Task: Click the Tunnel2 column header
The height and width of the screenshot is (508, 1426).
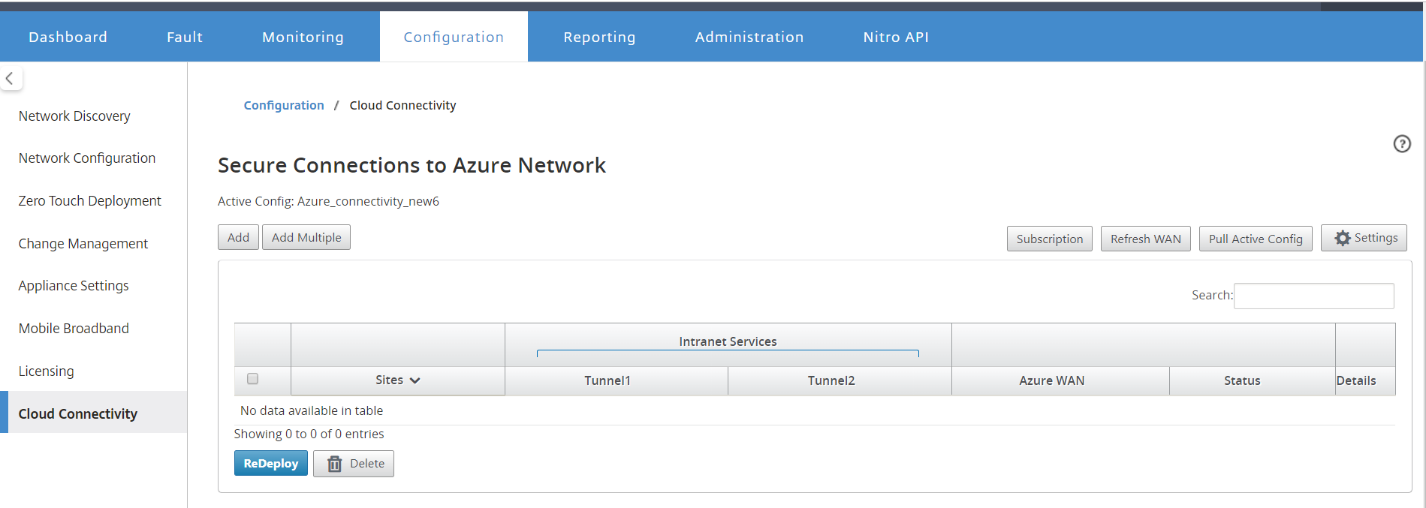Action: click(x=839, y=381)
